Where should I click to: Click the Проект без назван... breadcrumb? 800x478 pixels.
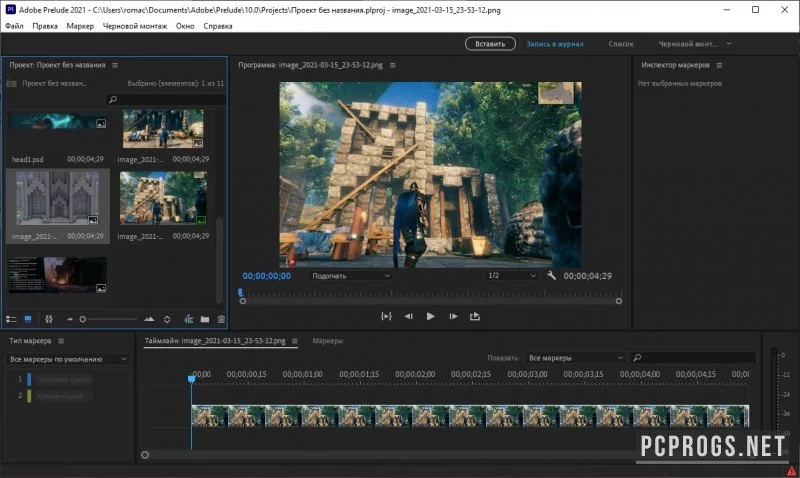tap(54, 83)
